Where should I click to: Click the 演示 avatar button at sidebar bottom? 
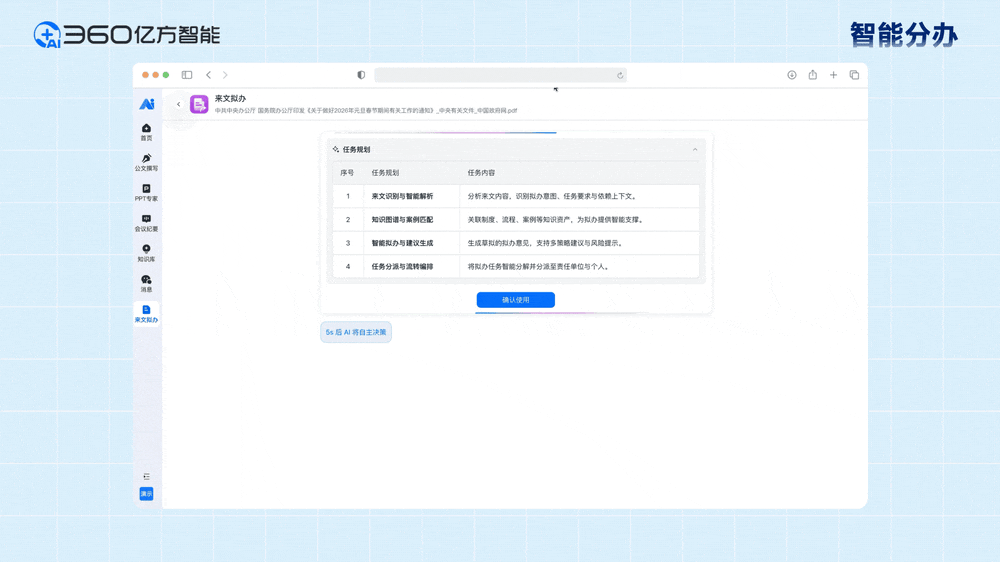146,494
